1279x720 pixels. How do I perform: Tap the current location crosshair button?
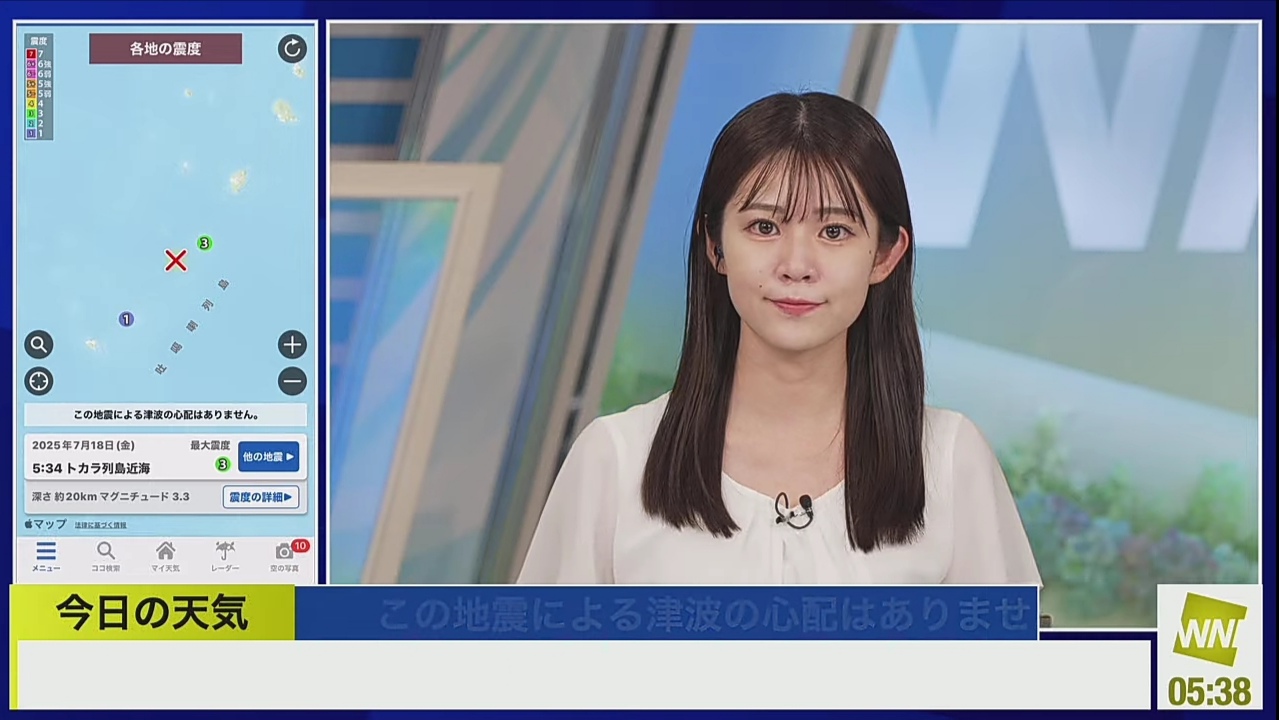coord(39,381)
